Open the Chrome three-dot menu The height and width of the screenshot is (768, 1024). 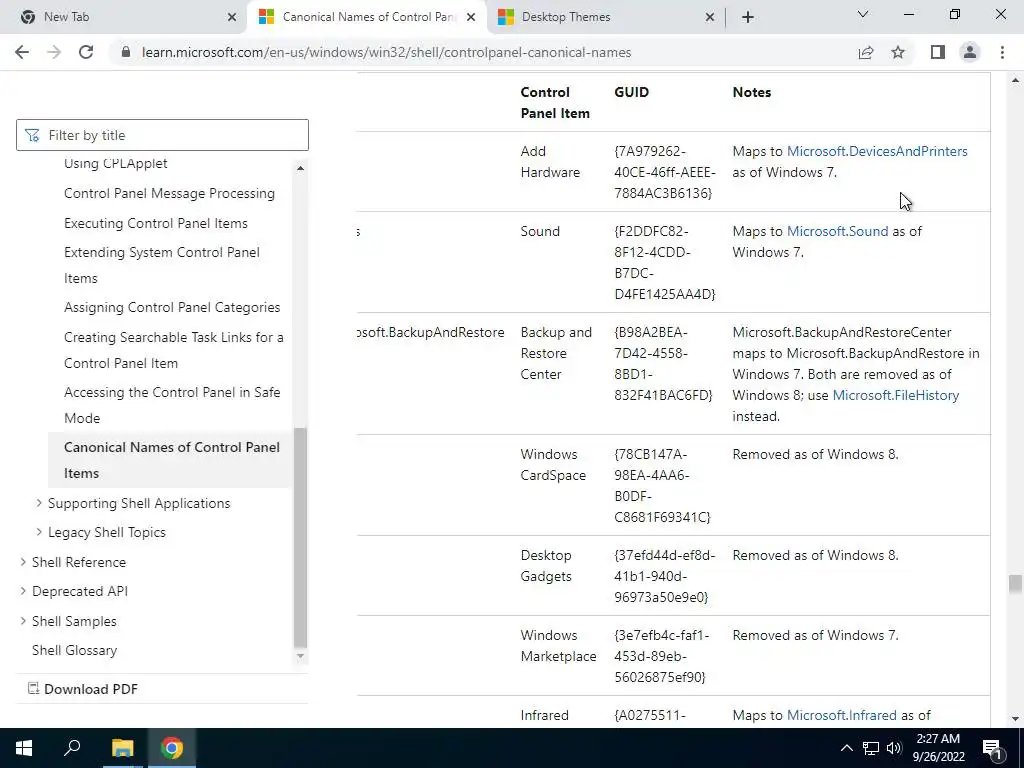coord(1002,52)
